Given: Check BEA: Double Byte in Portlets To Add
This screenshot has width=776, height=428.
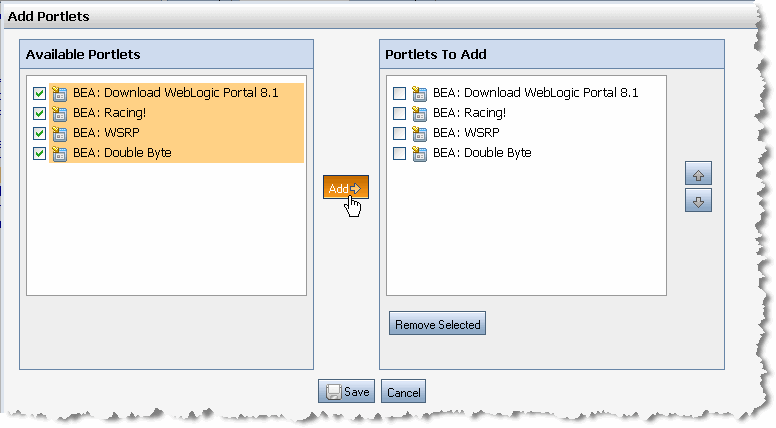Looking at the screenshot, I should pyautogui.click(x=399, y=153).
